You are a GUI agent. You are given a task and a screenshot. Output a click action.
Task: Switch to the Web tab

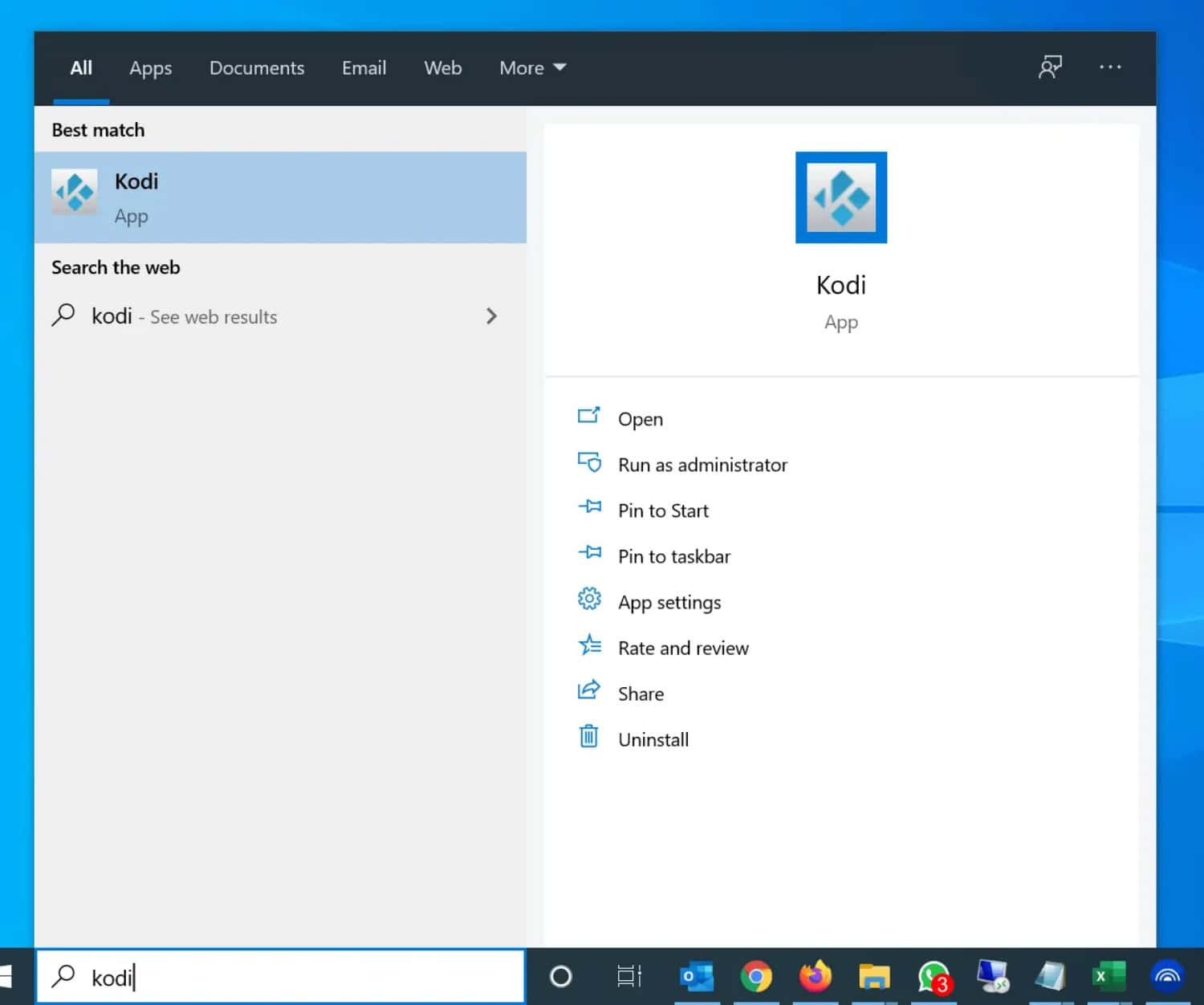click(443, 68)
